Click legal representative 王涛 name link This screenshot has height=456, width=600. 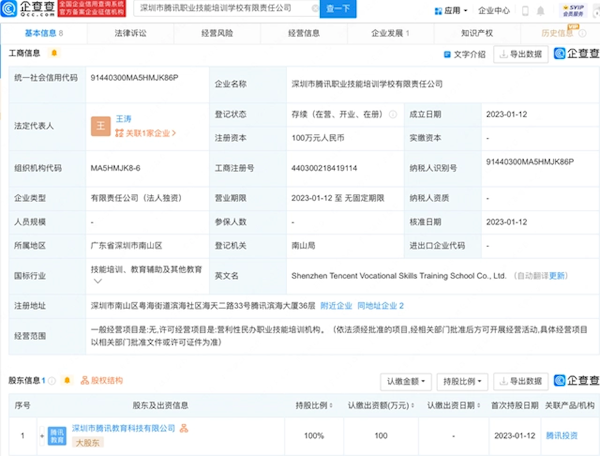point(124,119)
